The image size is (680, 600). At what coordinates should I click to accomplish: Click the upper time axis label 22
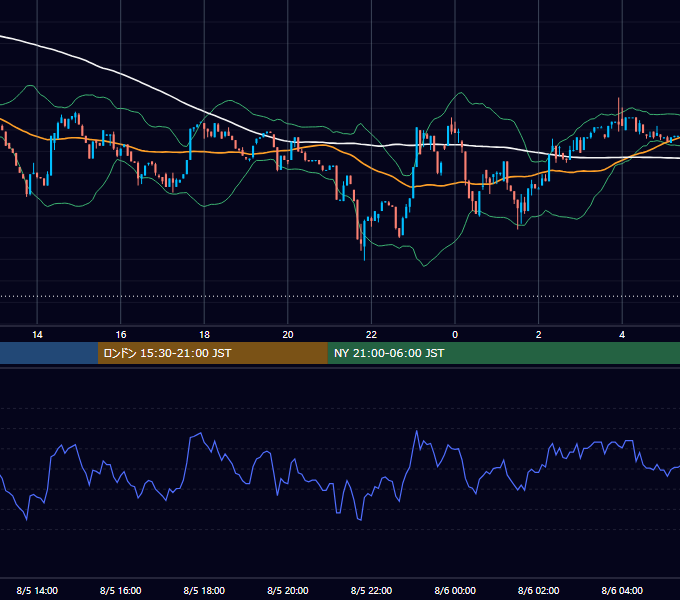pyautogui.click(x=371, y=335)
